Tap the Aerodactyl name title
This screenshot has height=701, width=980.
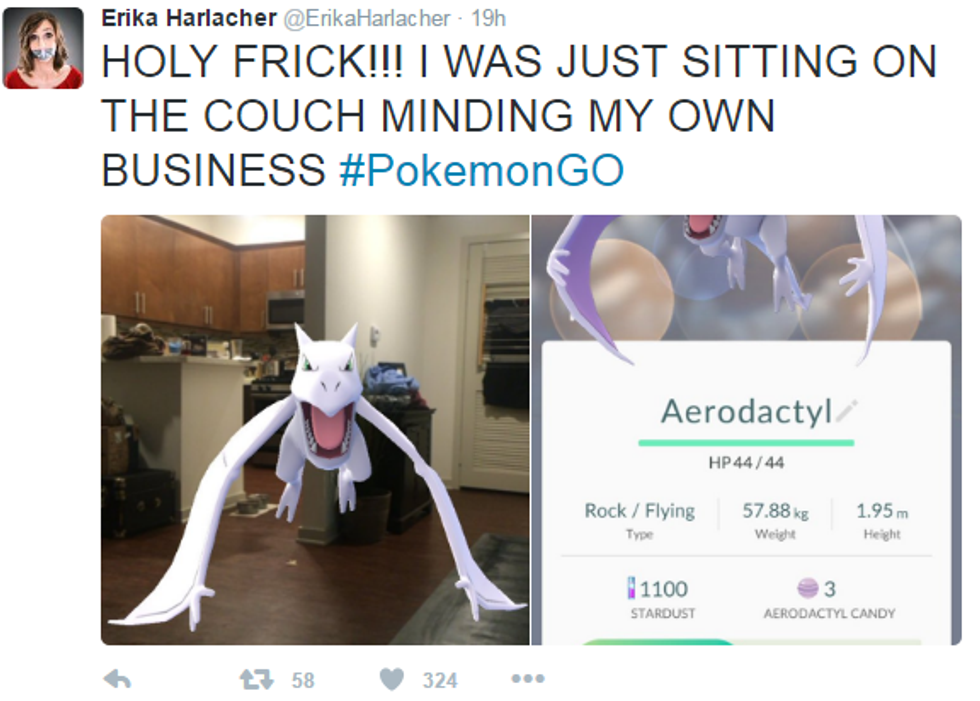tap(746, 412)
